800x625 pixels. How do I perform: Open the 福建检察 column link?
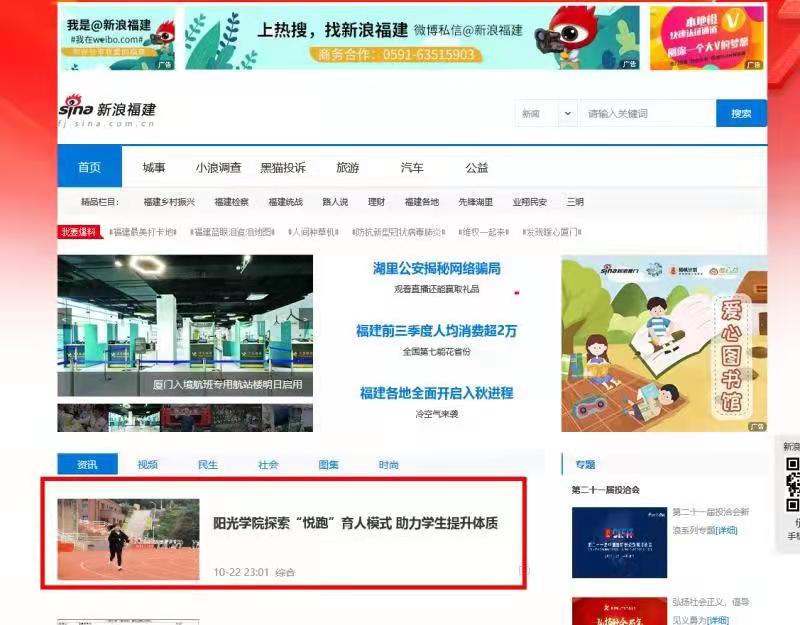232,202
